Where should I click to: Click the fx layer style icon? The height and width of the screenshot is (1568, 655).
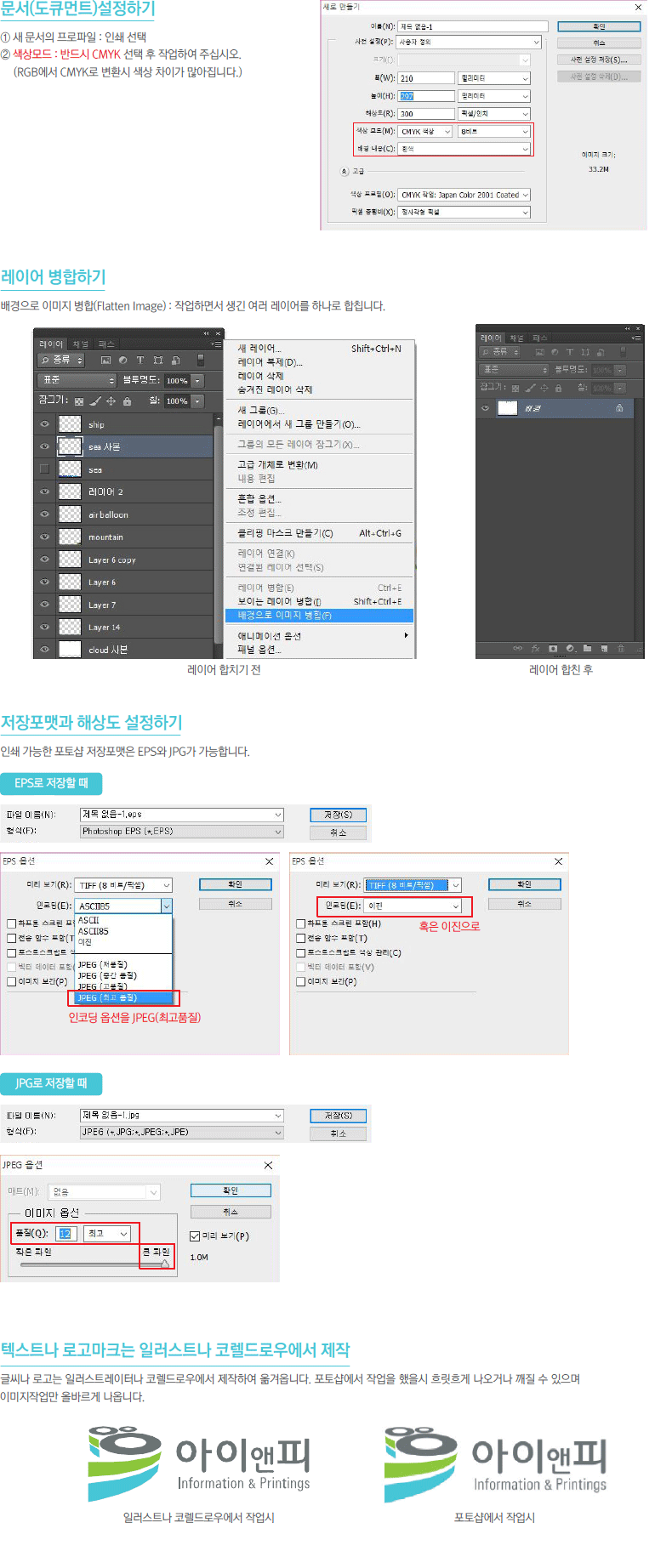536,649
